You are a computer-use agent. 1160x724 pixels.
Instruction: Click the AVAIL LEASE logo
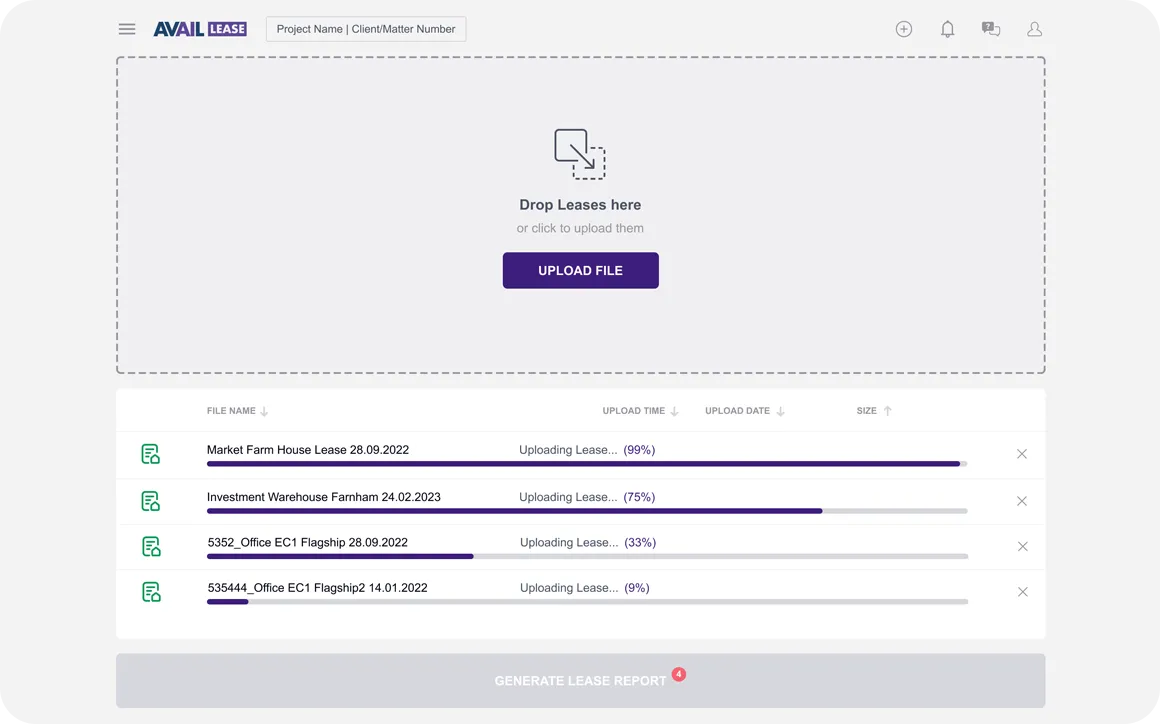pyautogui.click(x=200, y=28)
